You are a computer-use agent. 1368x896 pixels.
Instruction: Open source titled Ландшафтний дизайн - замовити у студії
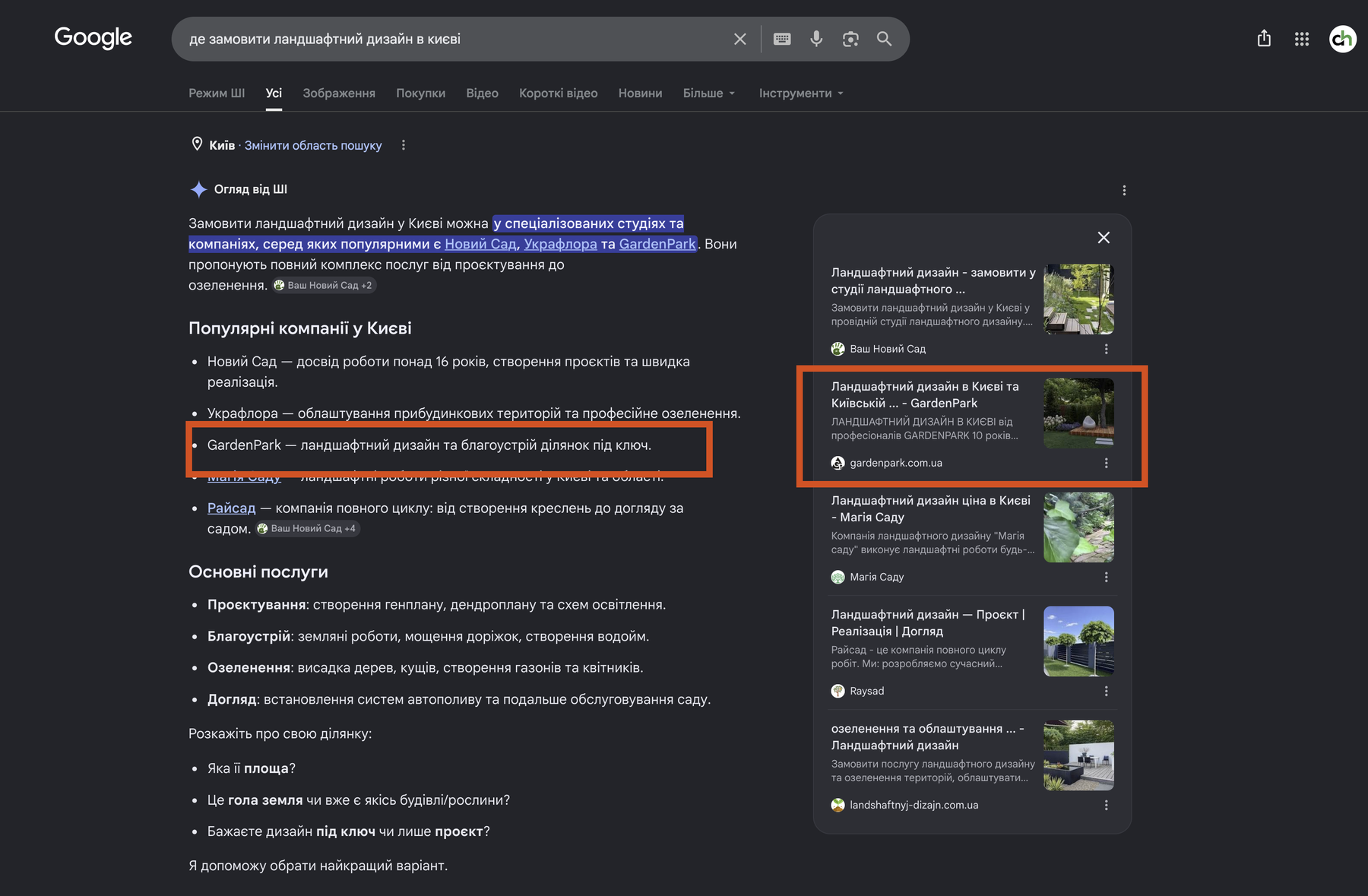tap(933, 280)
